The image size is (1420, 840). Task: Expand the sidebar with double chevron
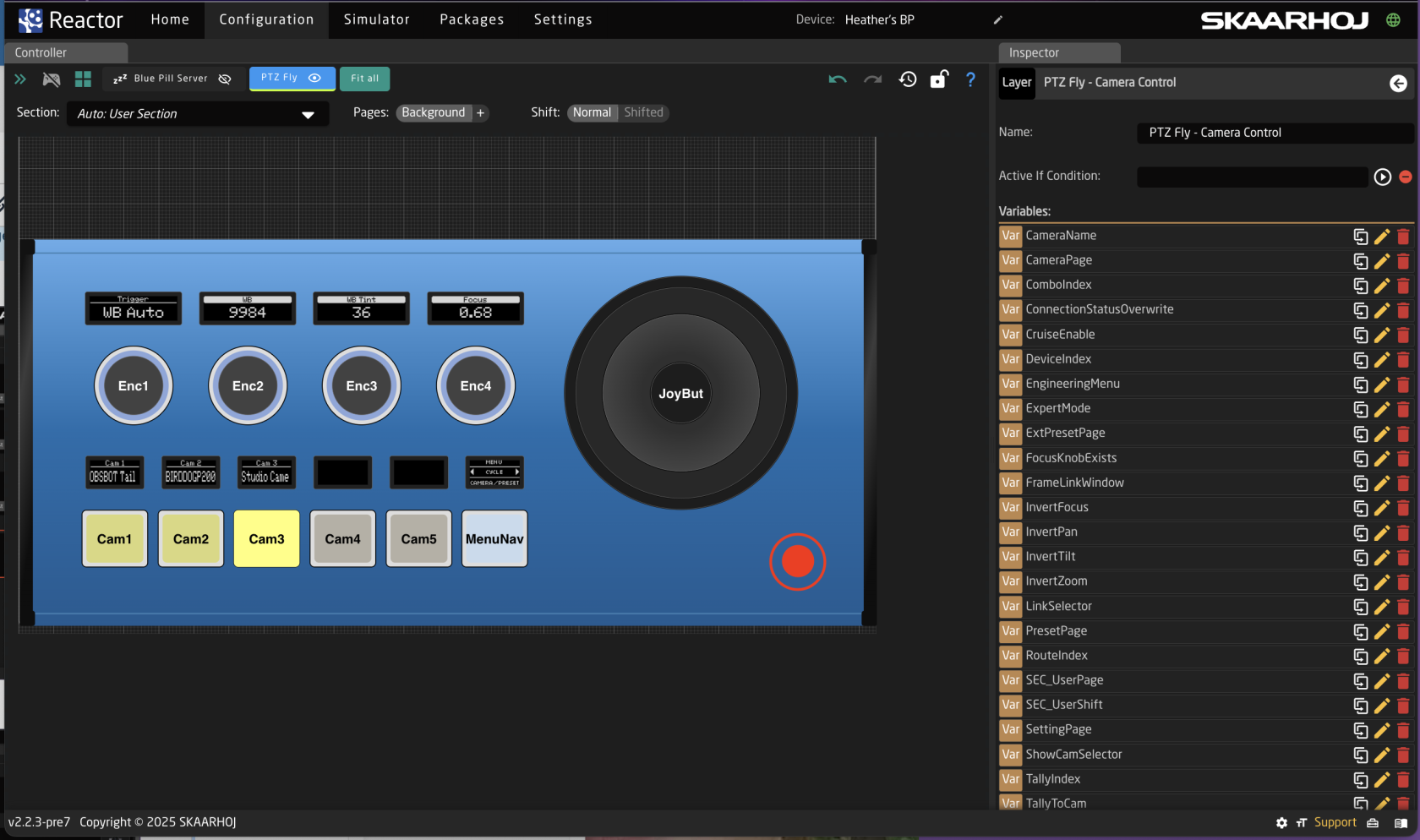20,79
